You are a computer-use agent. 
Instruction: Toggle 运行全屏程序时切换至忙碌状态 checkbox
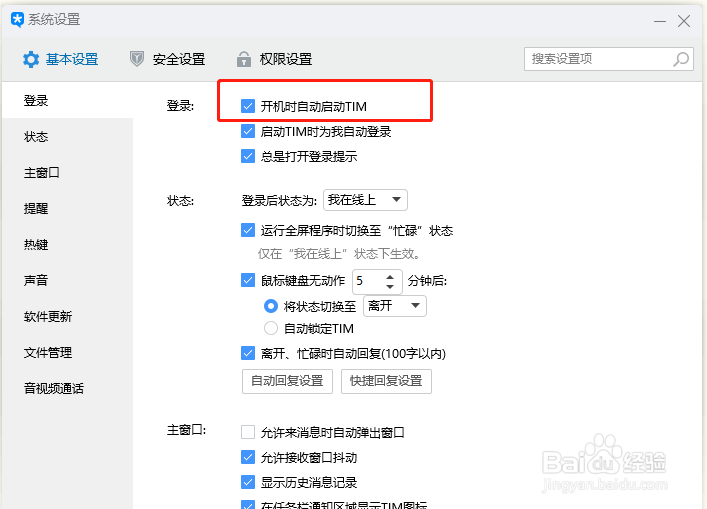point(248,230)
